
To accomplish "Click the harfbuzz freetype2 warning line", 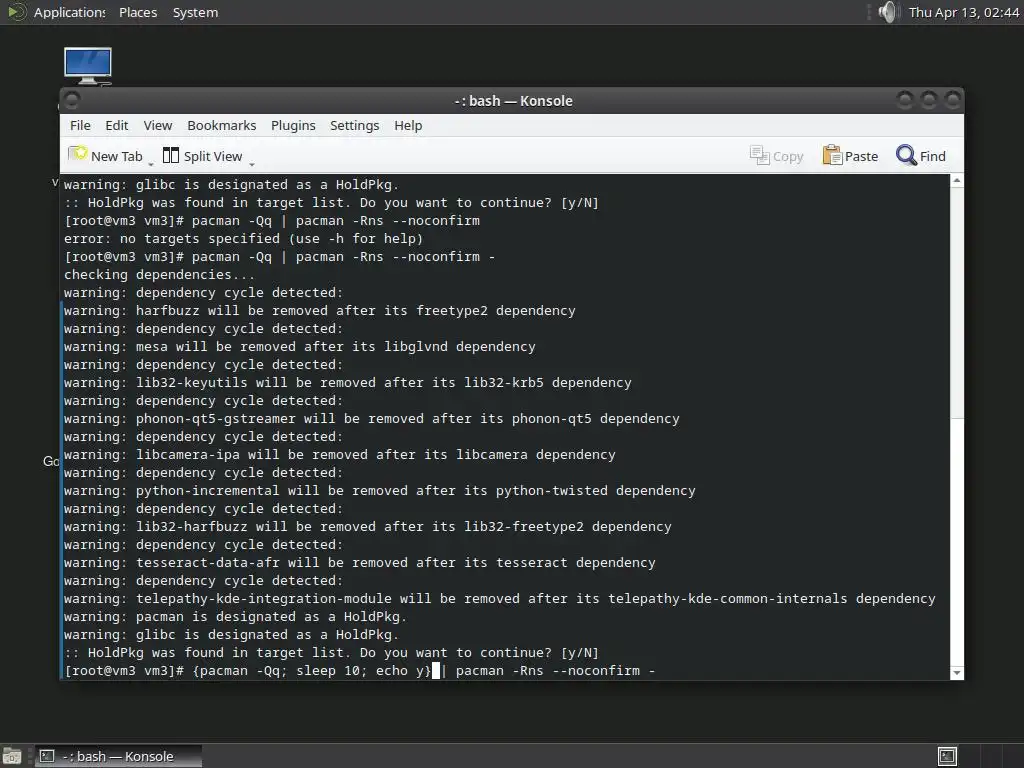I will pyautogui.click(x=319, y=311).
